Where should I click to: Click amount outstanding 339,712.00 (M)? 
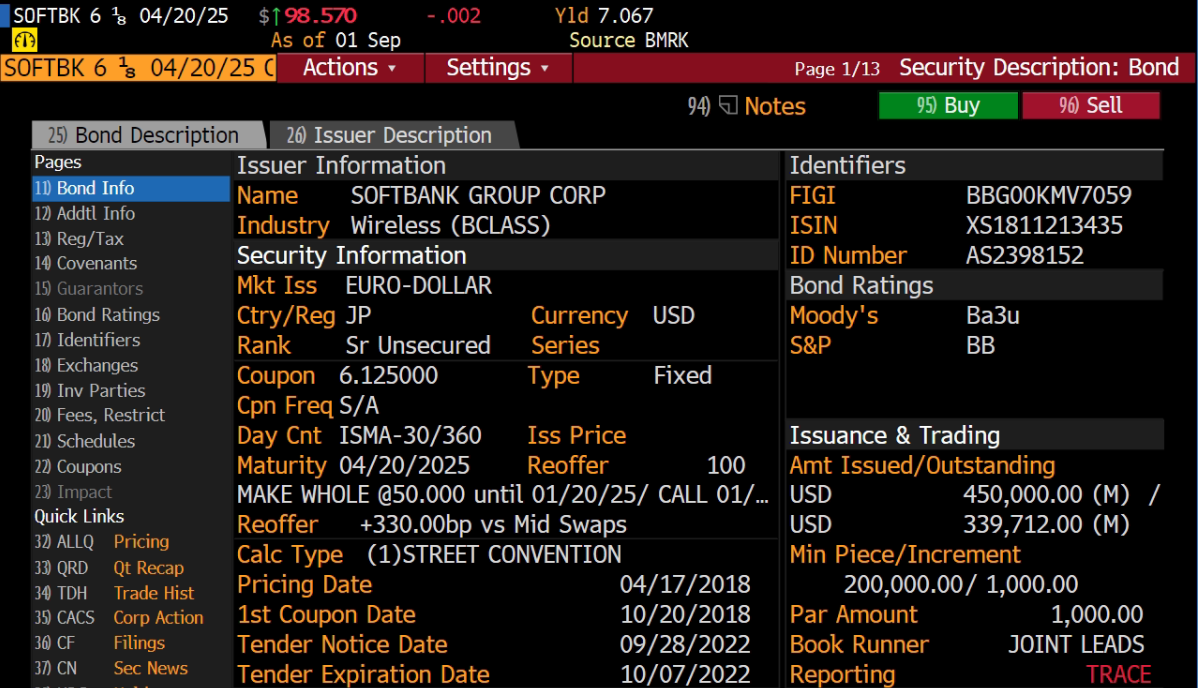1046,524
